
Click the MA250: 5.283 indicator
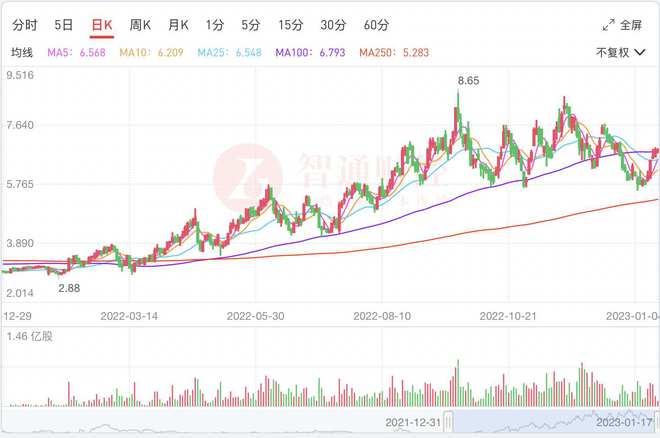pos(394,53)
